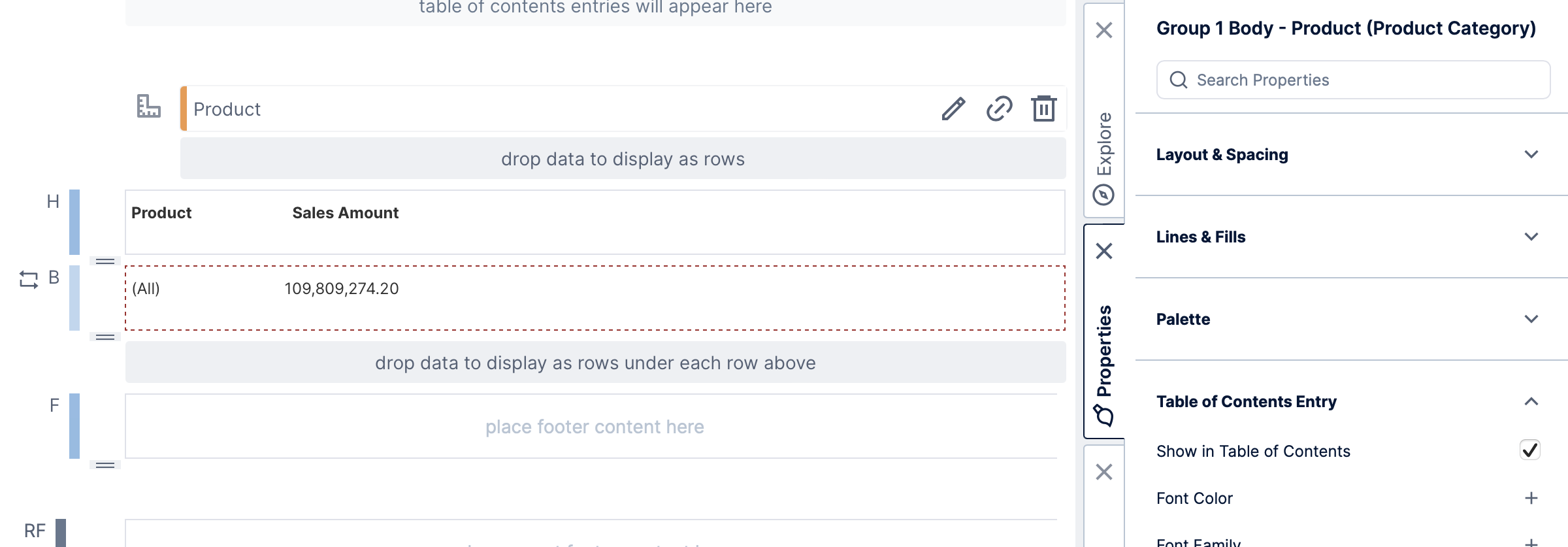Click the repeat icon next to B row
This screenshot has width=1568, height=547.
click(x=29, y=280)
